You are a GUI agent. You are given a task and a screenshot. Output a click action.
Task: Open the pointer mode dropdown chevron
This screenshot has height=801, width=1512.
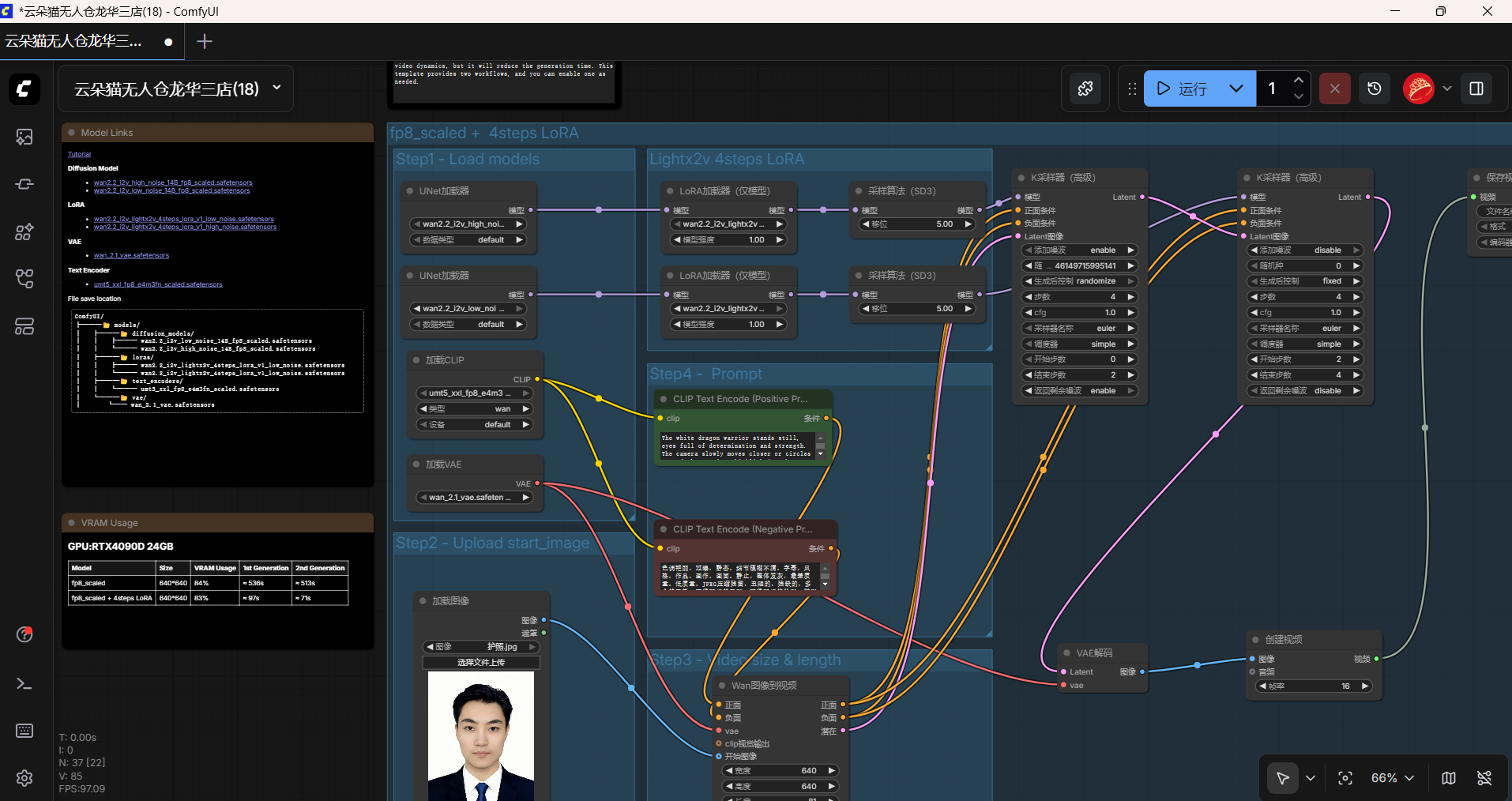point(1311,778)
